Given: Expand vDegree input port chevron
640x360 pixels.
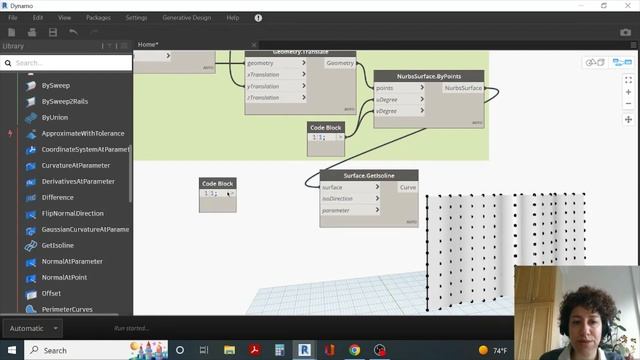Looking at the screenshot, I should click(x=422, y=111).
